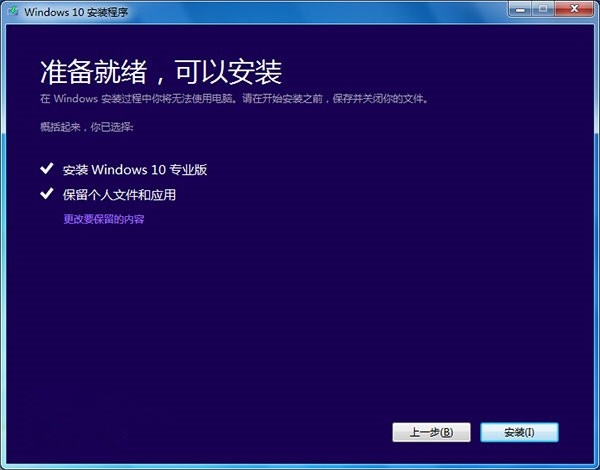This screenshot has height=470, width=600.
Task: Go back with the 上一步(B) button
Action: [431, 432]
